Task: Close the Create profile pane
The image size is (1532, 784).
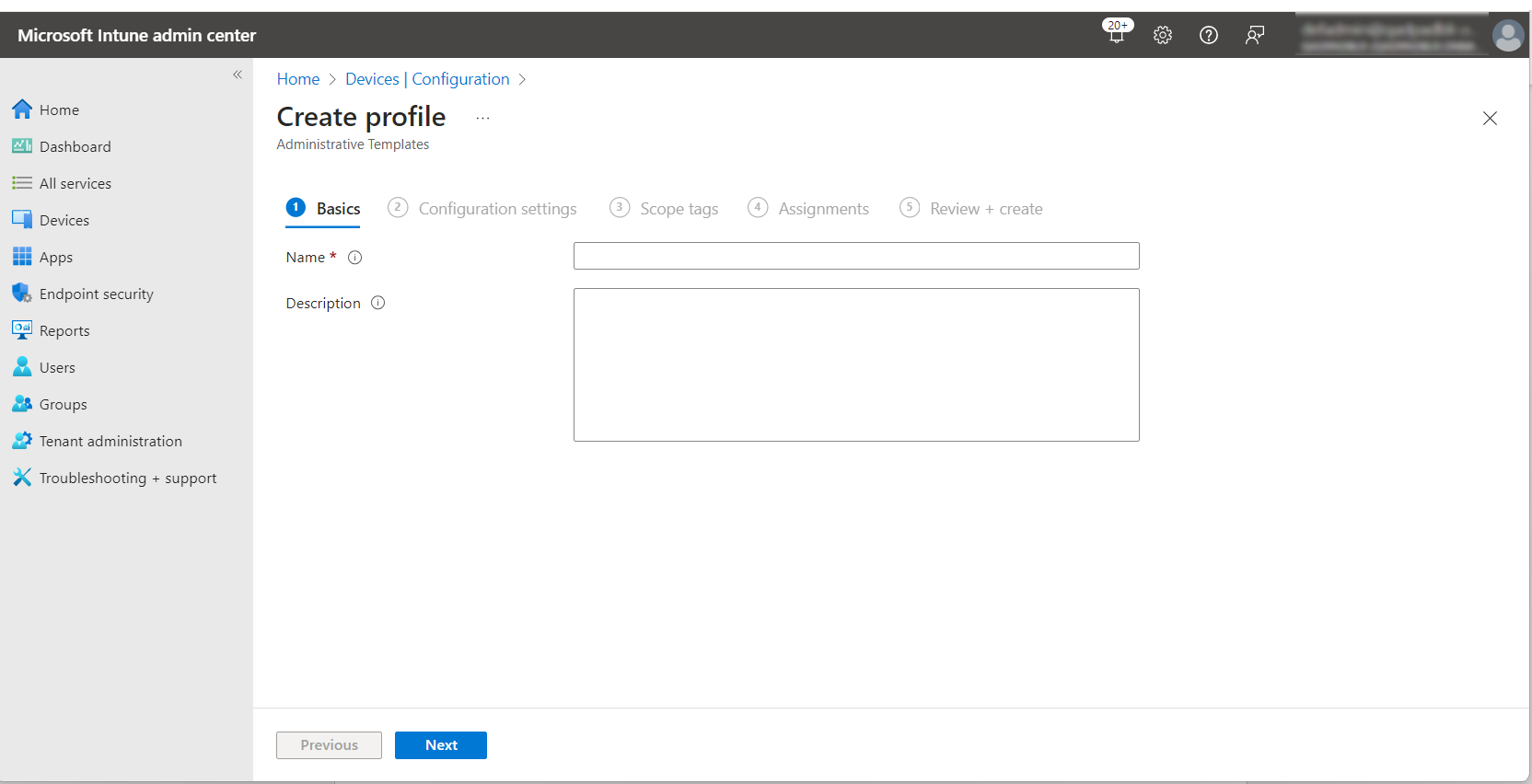Action: click(x=1490, y=119)
